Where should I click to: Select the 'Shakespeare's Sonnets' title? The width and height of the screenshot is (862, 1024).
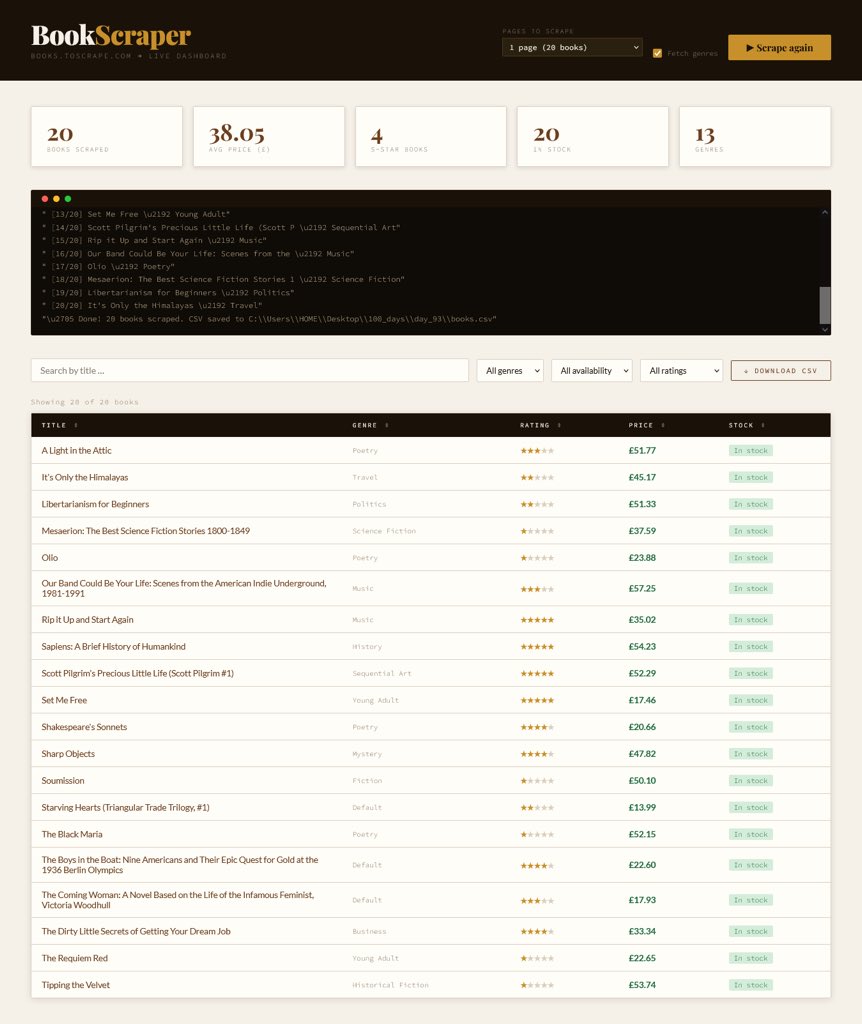point(84,727)
